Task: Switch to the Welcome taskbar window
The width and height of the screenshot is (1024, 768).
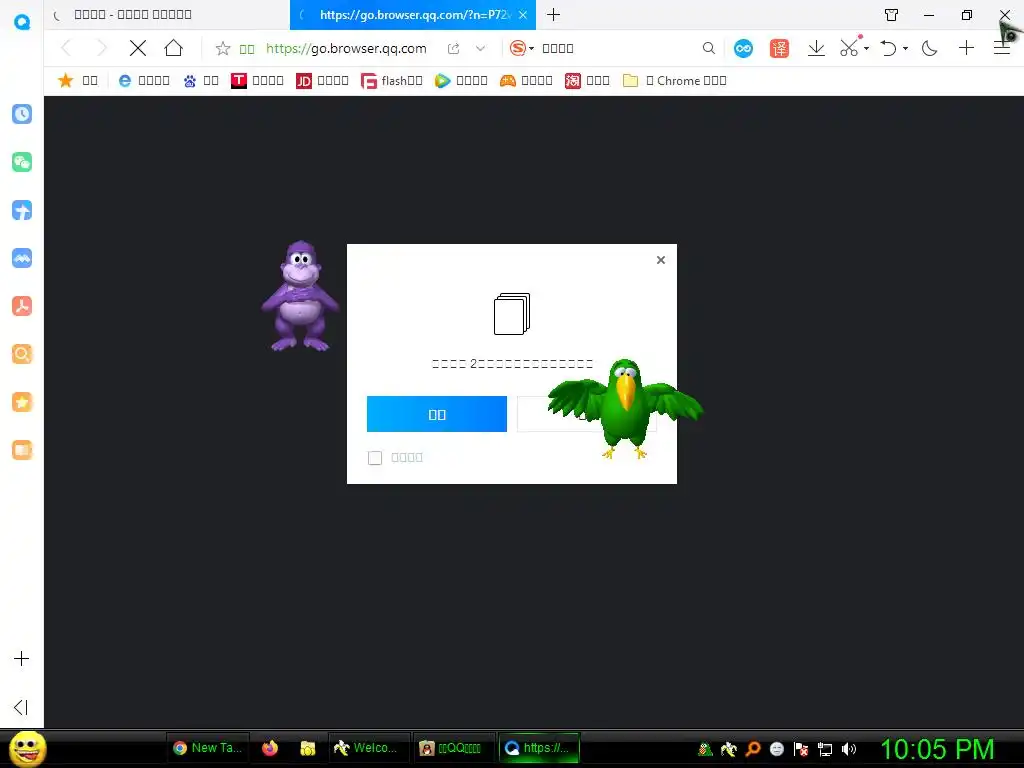Action: point(370,748)
